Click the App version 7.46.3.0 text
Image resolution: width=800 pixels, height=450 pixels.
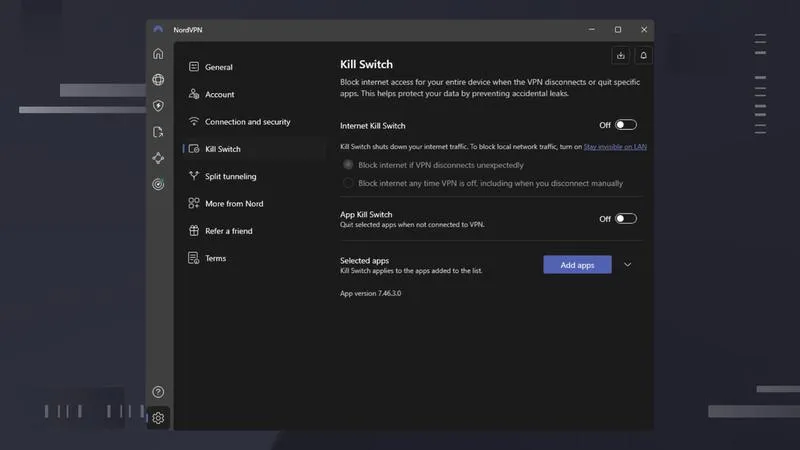370,293
